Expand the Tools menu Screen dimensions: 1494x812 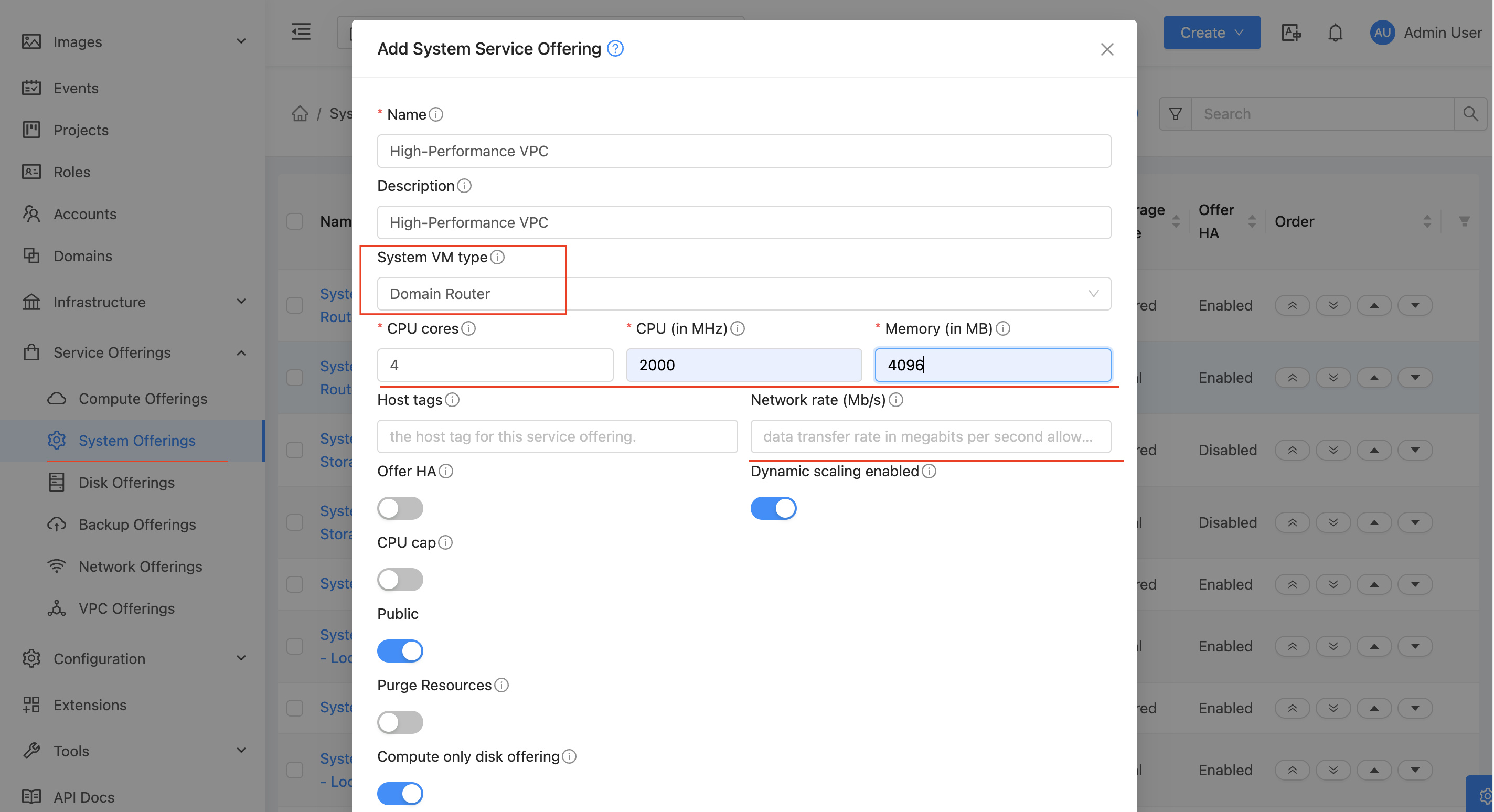pyautogui.click(x=134, y=751)
